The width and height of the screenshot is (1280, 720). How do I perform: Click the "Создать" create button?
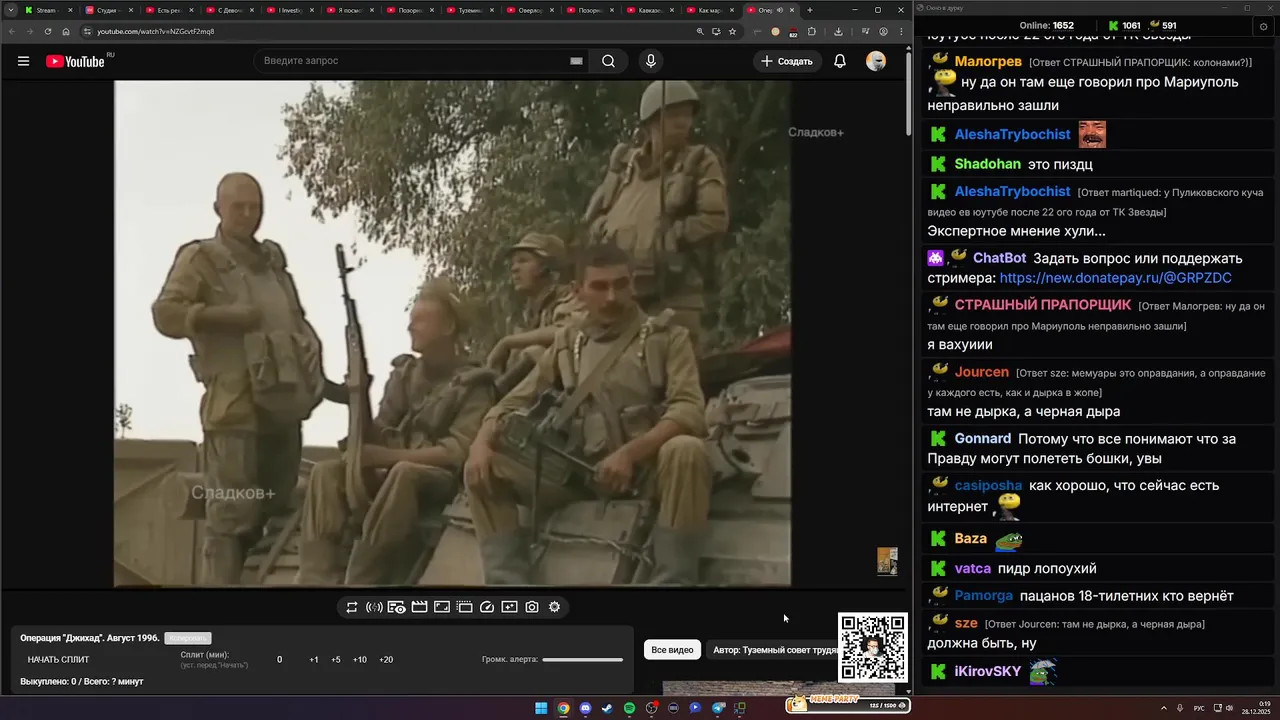(x=787, y=61)
